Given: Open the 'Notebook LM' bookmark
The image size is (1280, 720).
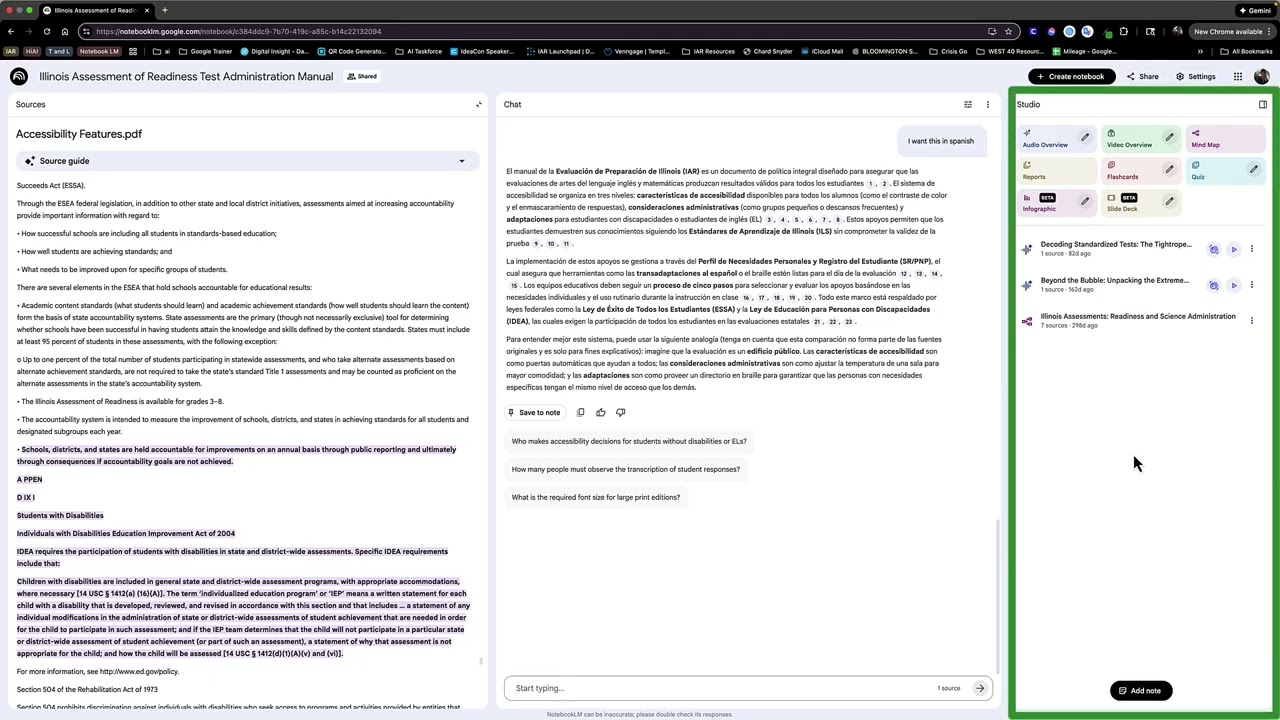Looking at the screenshot, I should [x=100, y=51].
